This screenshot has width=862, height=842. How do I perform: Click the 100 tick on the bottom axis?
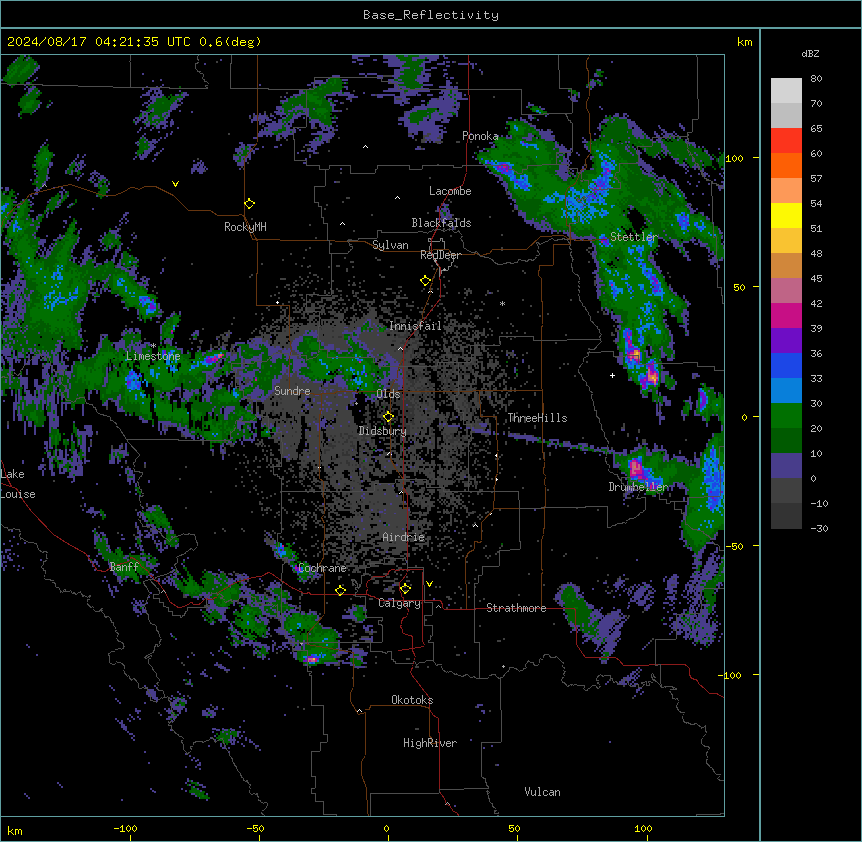[643, 828]
